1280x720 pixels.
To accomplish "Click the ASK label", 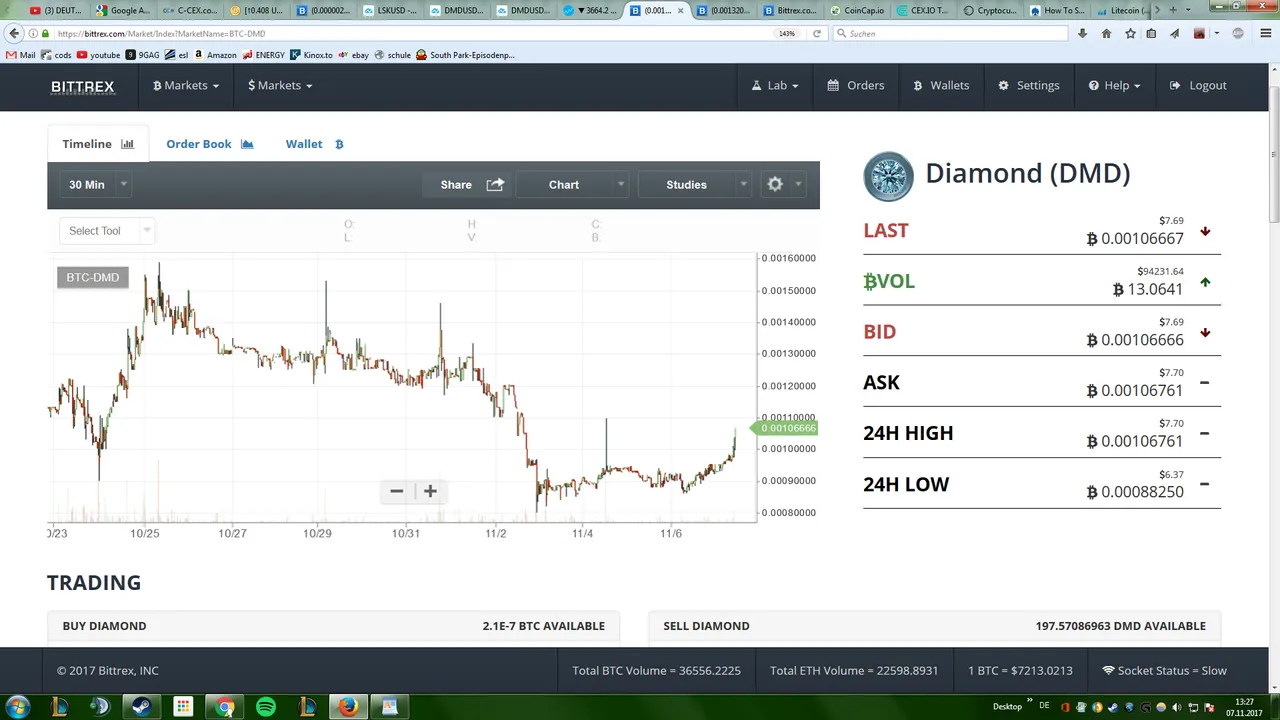I will (881, 382).
